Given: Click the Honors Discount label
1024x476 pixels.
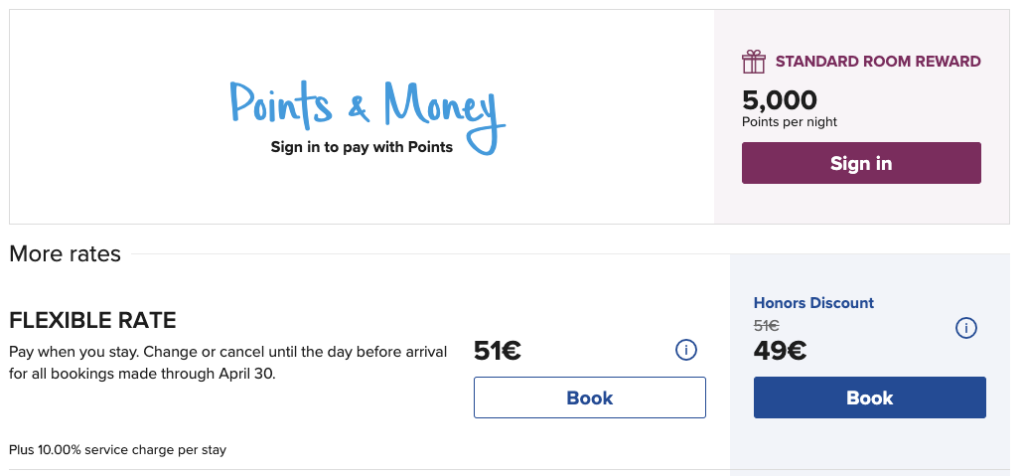Looking at the screenshot, I should click(x=813, y=303).
